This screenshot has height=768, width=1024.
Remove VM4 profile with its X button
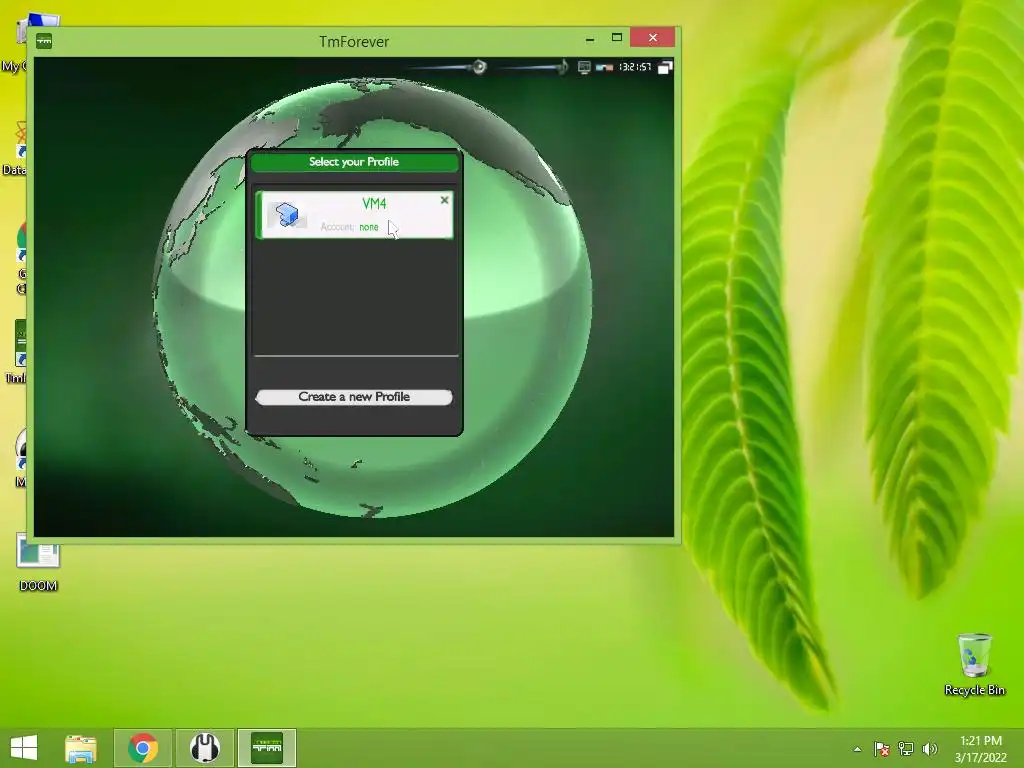[445, 200]
